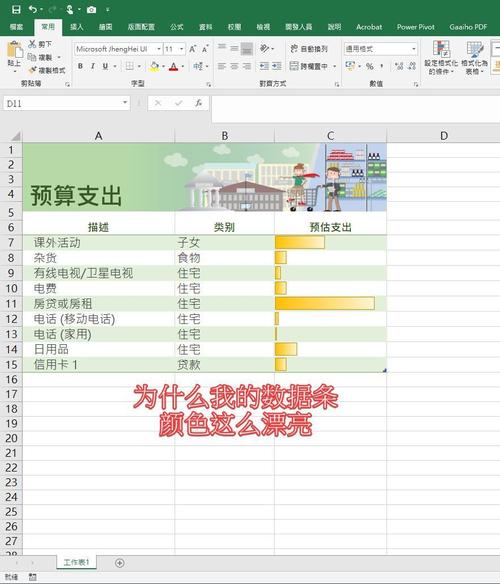Click the text orientation icon
This screenshot has height=584, width=500.
point(264,48)
